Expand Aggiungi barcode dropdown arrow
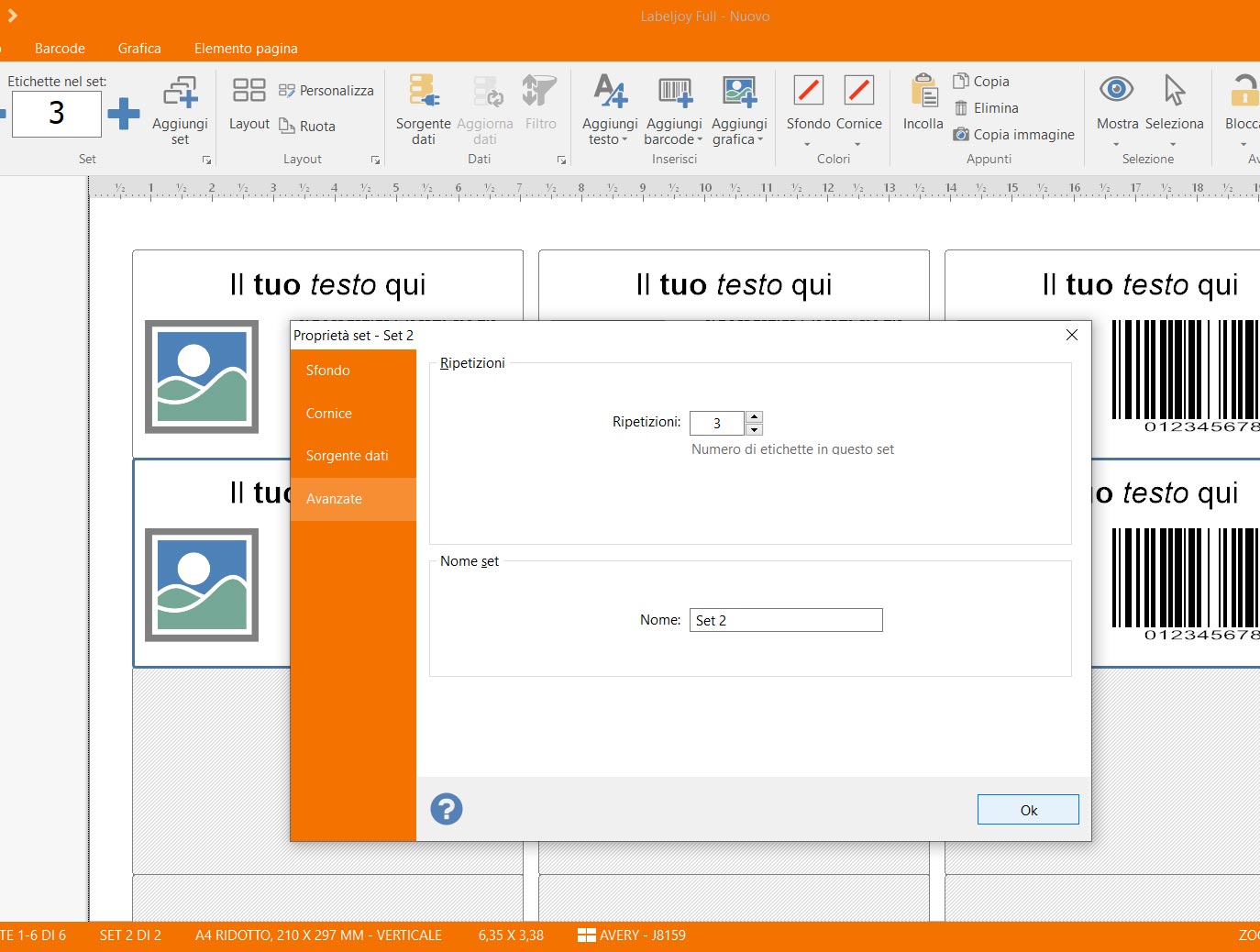 pyautogui.click(x=700, y=140)
